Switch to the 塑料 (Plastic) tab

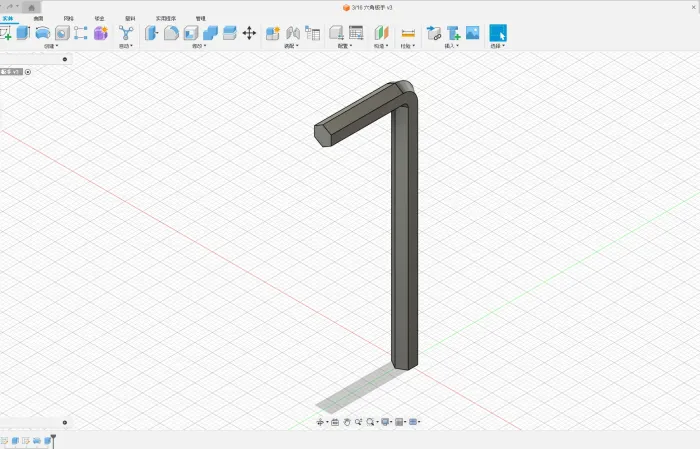click(130, 18)
